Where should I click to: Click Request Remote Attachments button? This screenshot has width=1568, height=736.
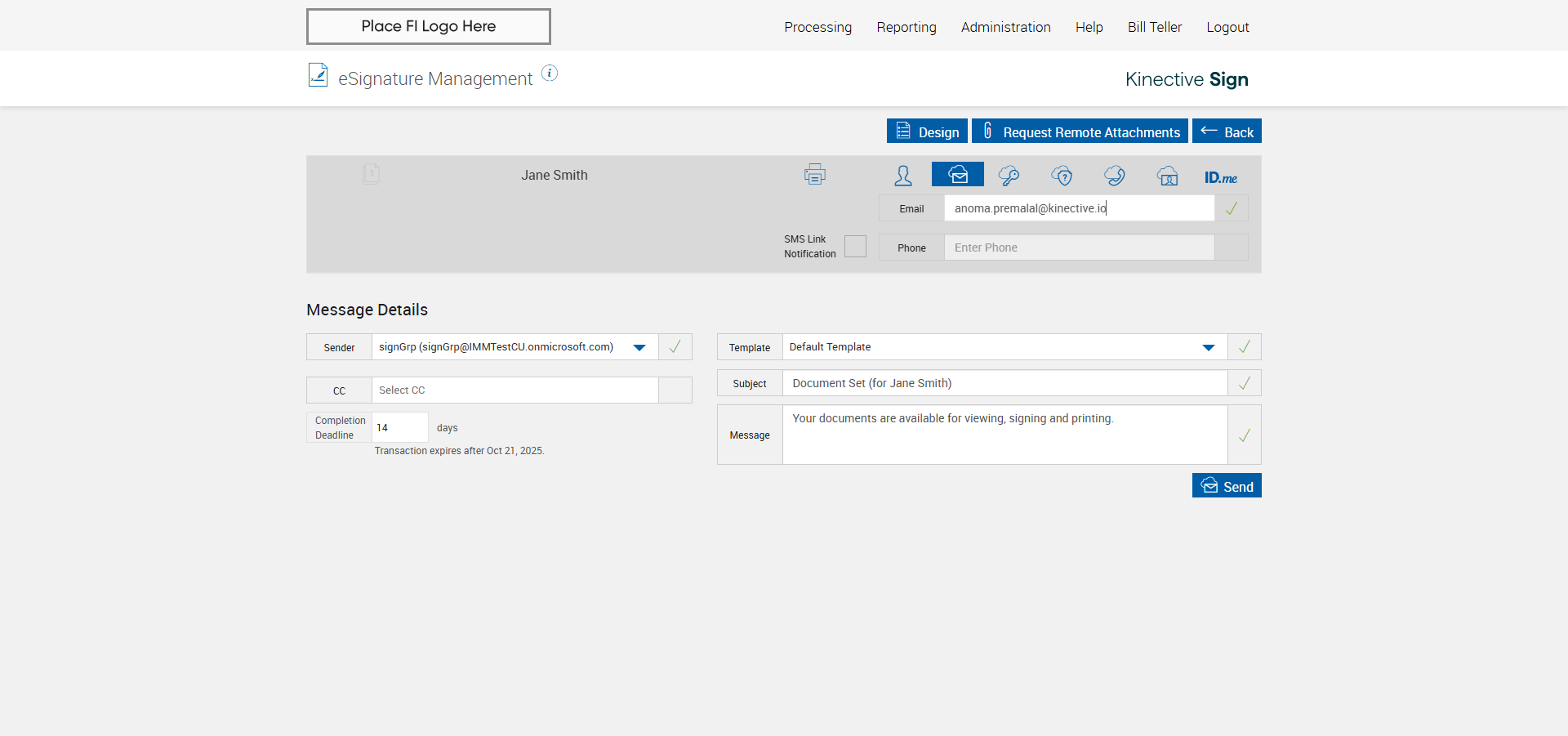point(1080,132)
